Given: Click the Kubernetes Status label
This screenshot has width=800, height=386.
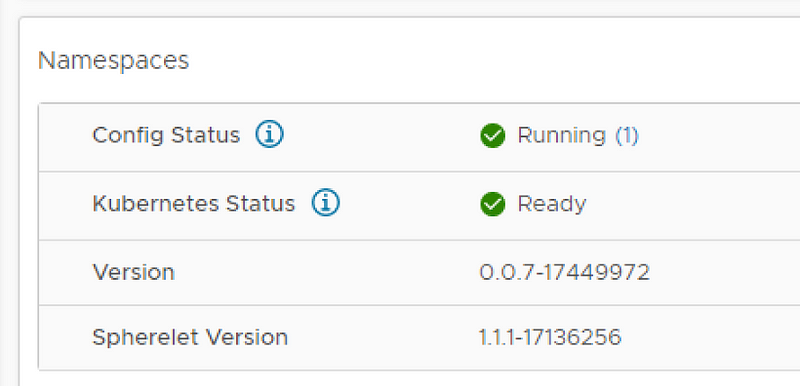Looking at the screenshot, I should point(193,204).
